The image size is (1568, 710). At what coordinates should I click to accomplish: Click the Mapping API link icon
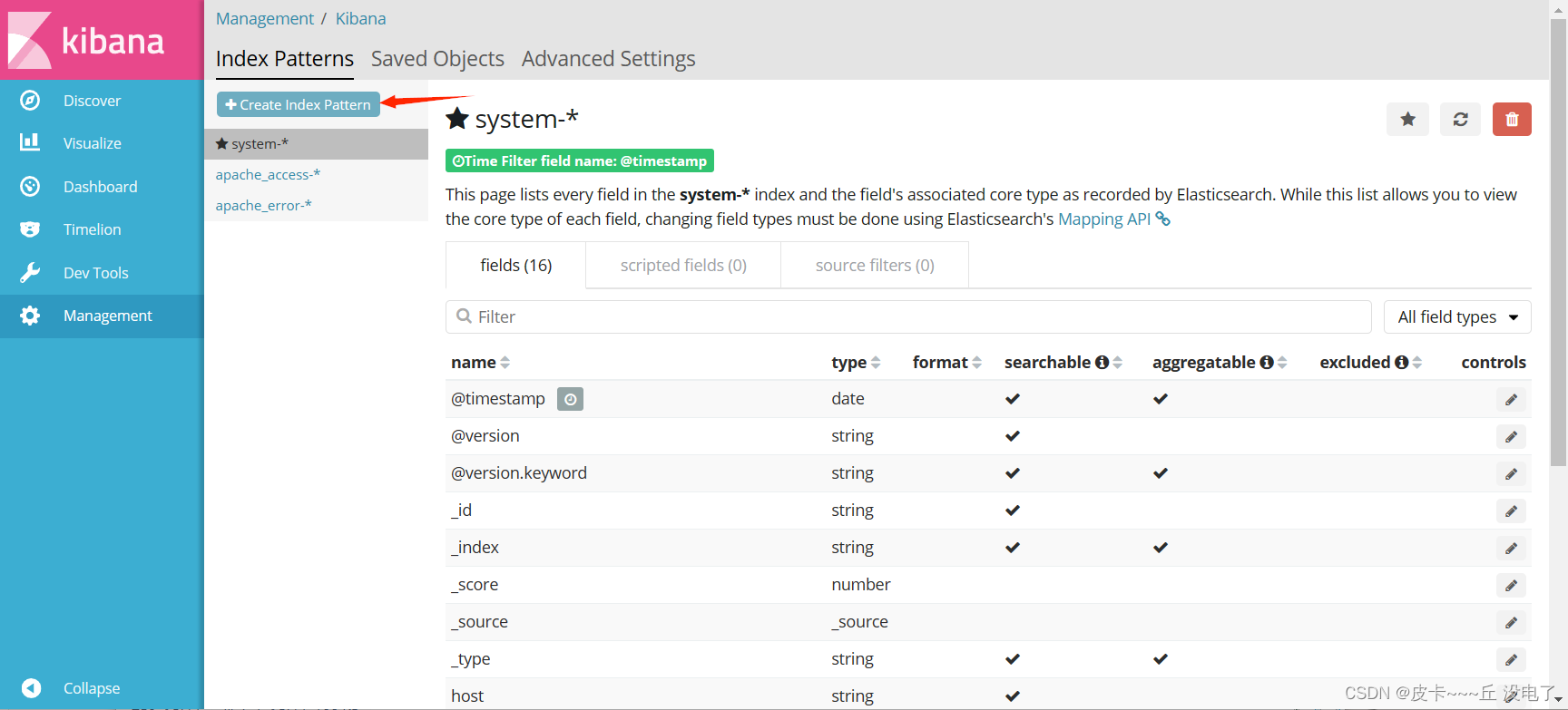[1162, 219]
